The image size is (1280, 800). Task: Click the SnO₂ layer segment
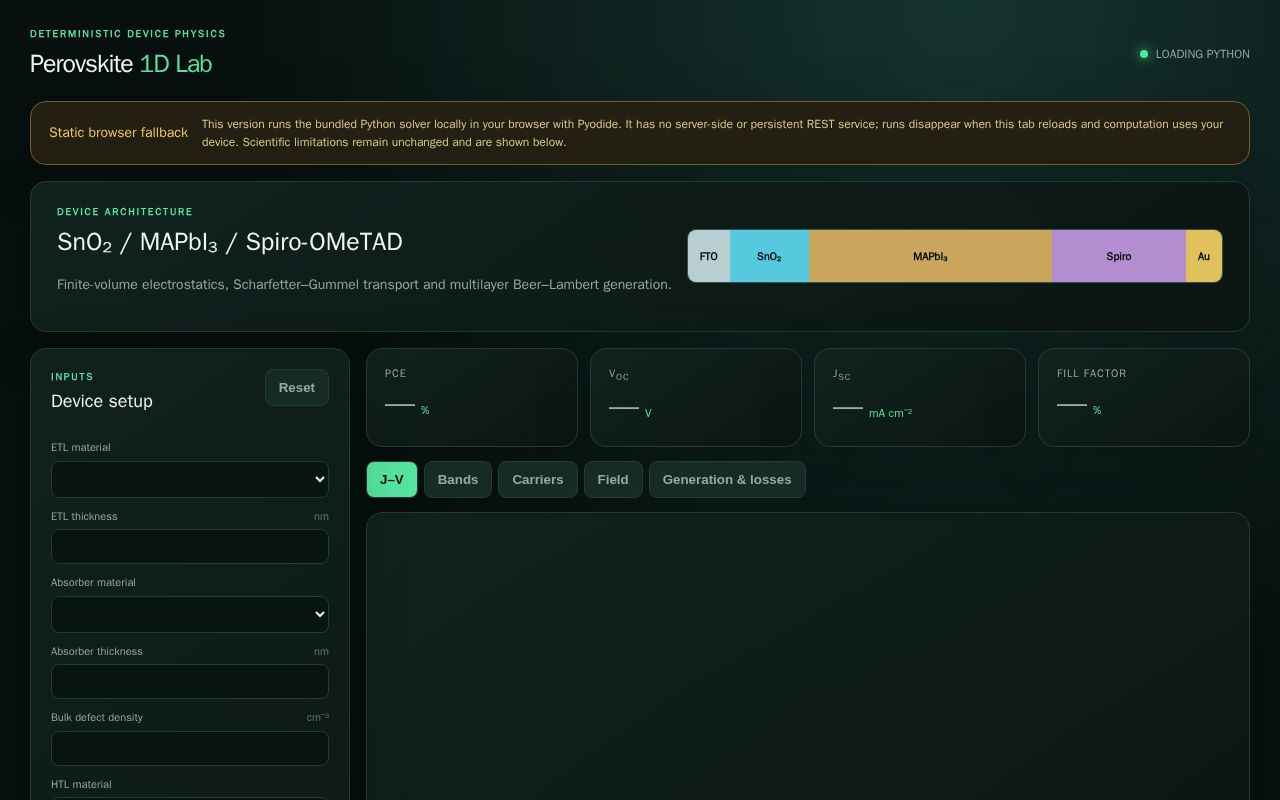(x=769, y=256)
